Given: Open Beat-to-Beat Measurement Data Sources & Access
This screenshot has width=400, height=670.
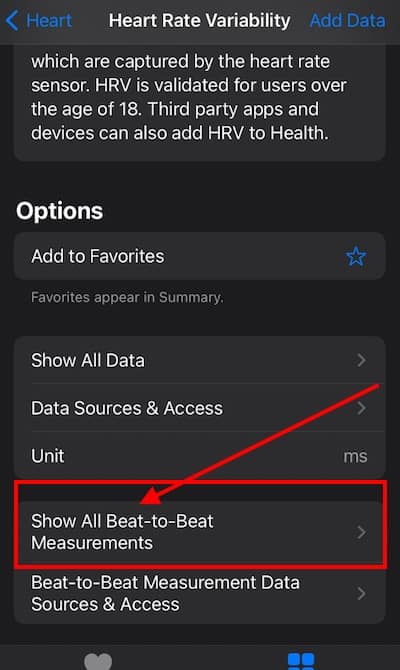Looking at the screenshot, I should tap(200, 594).
